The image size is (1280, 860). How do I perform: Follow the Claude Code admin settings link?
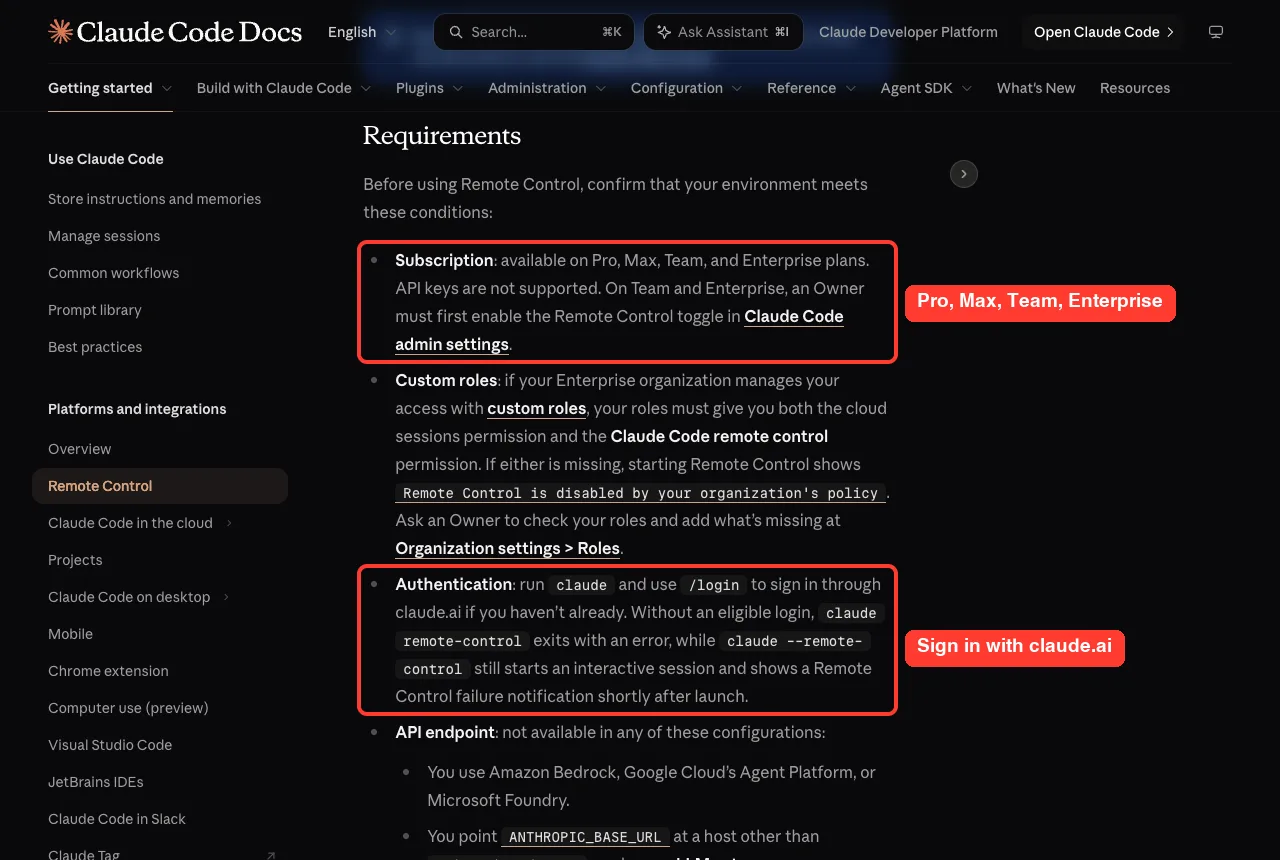(x=619, y=330)
